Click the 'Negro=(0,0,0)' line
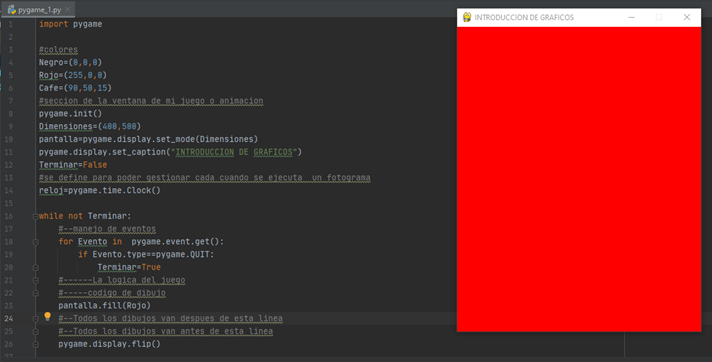Image resolution: width=712 pixels, height=362 pixels. coord(70,62)
